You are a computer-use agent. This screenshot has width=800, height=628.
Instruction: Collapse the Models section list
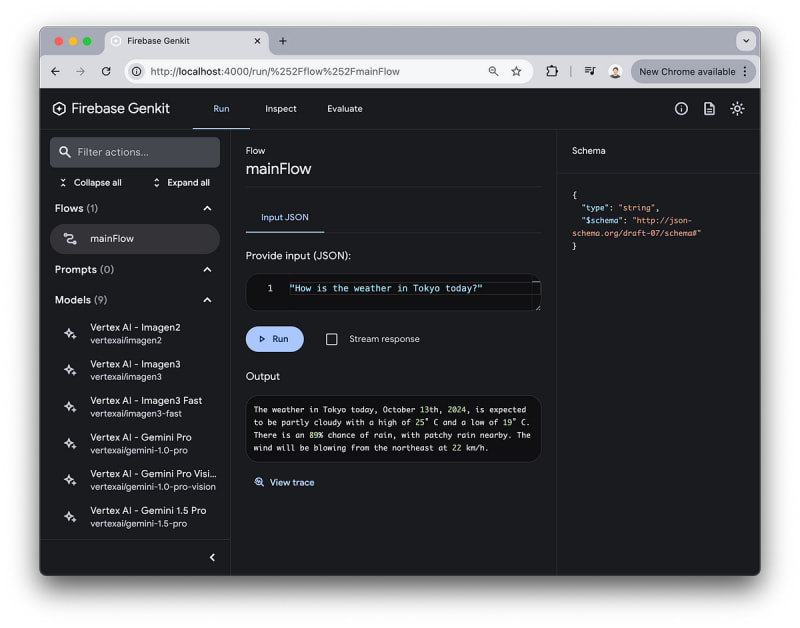point(207,300)
